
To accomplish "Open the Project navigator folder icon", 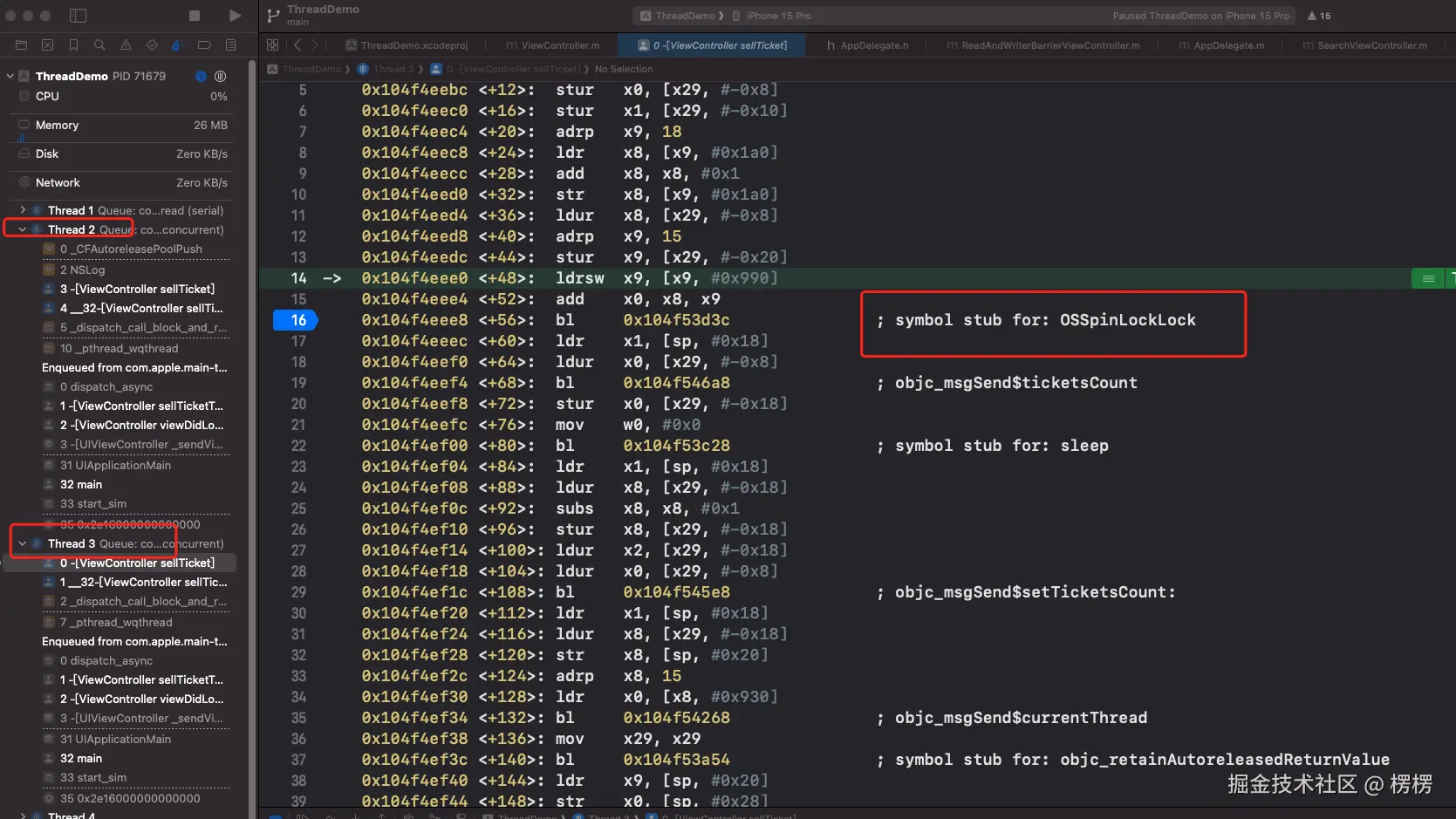I will (22, 45).
